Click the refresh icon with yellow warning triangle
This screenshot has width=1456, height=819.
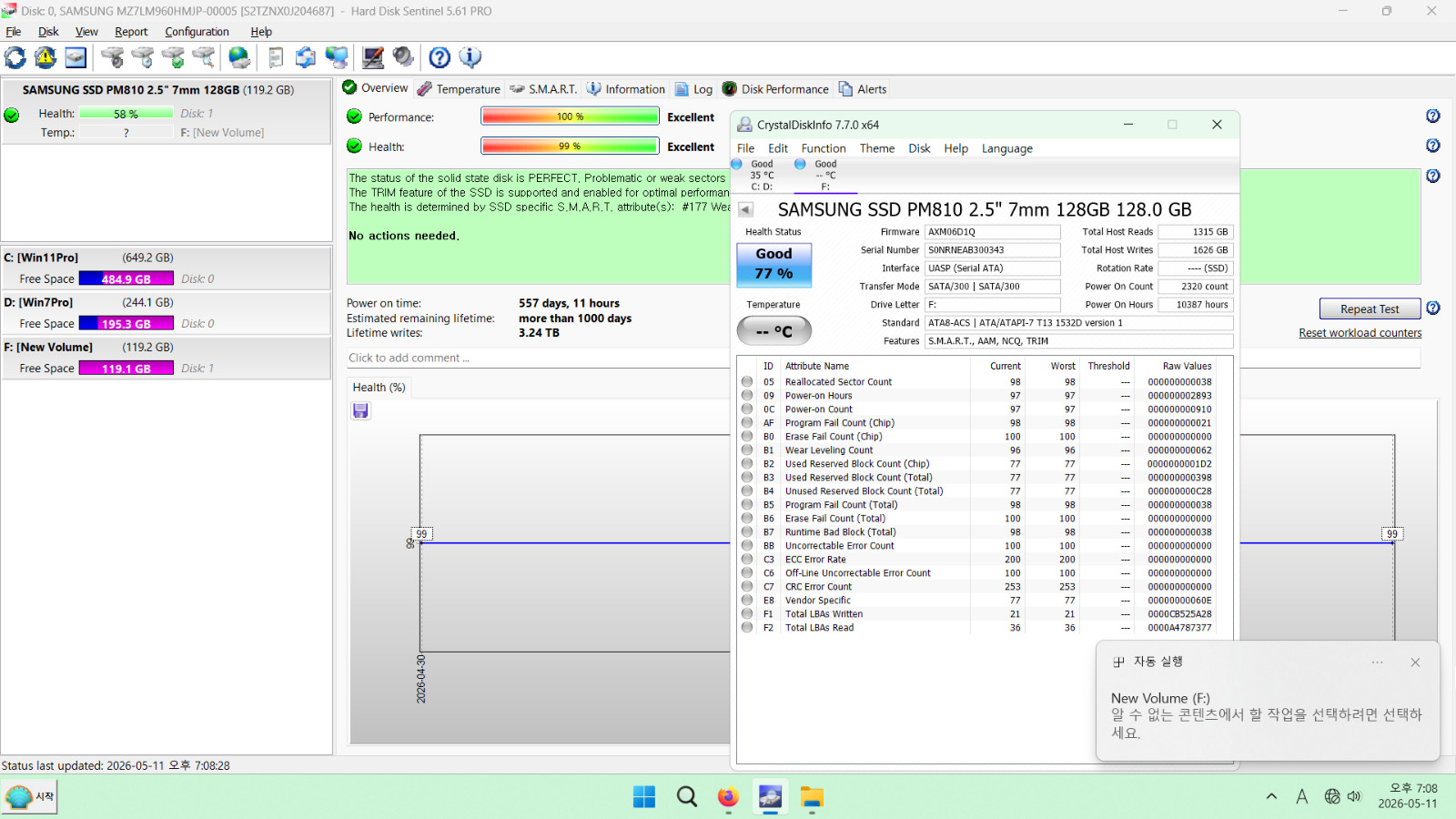tap(45, 57)
